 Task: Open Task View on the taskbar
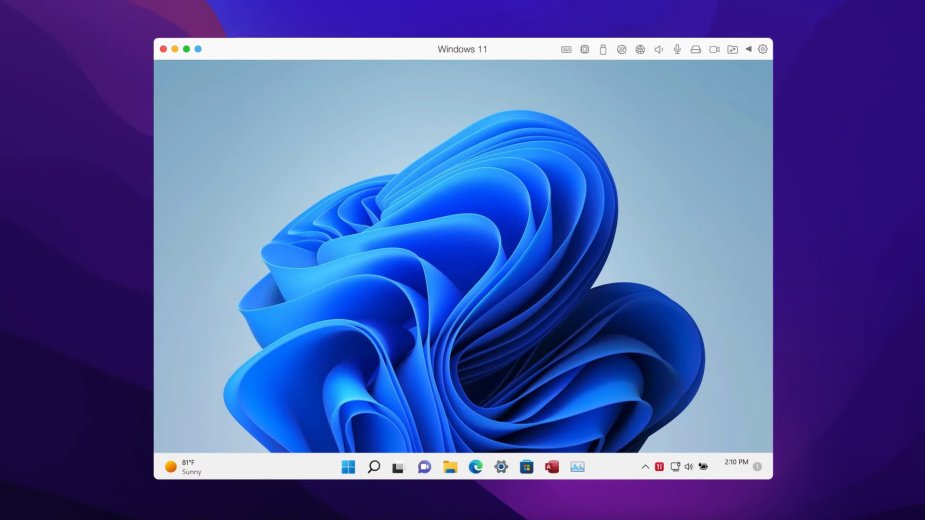pyautogui.click(x=399, y=467)
